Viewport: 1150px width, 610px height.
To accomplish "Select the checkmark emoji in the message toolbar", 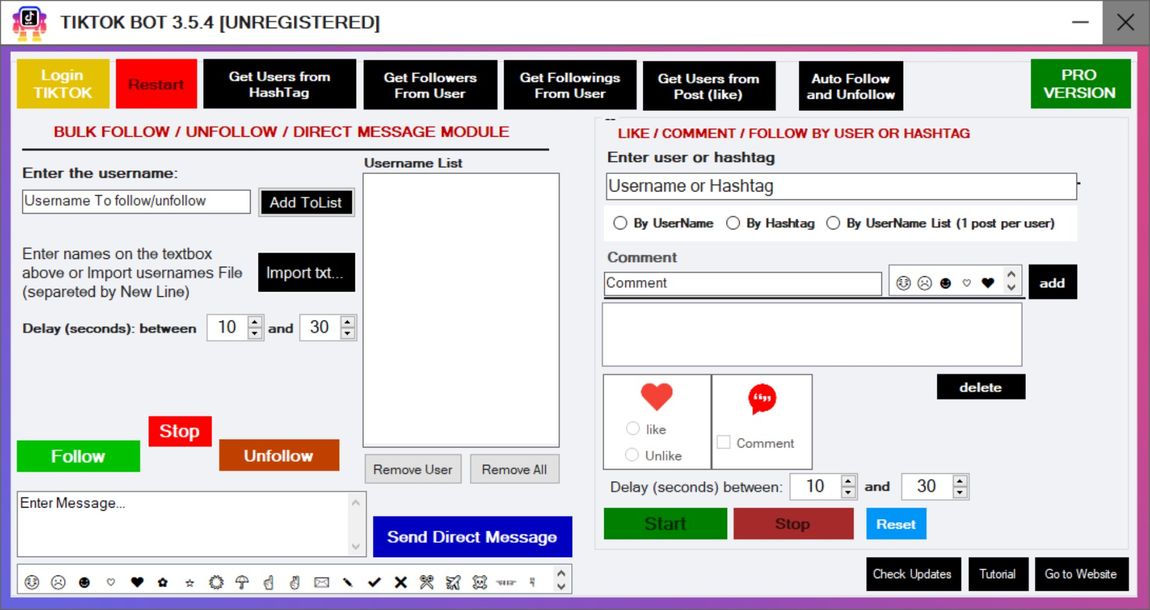I will [x=375, y=581].
